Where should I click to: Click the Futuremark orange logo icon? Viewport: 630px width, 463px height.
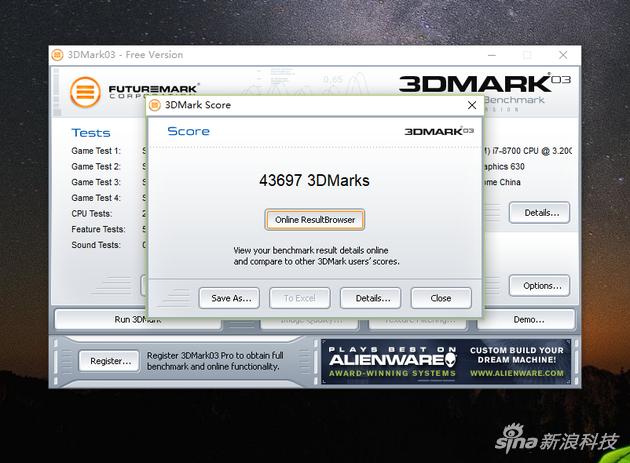[x=85, y=92]
